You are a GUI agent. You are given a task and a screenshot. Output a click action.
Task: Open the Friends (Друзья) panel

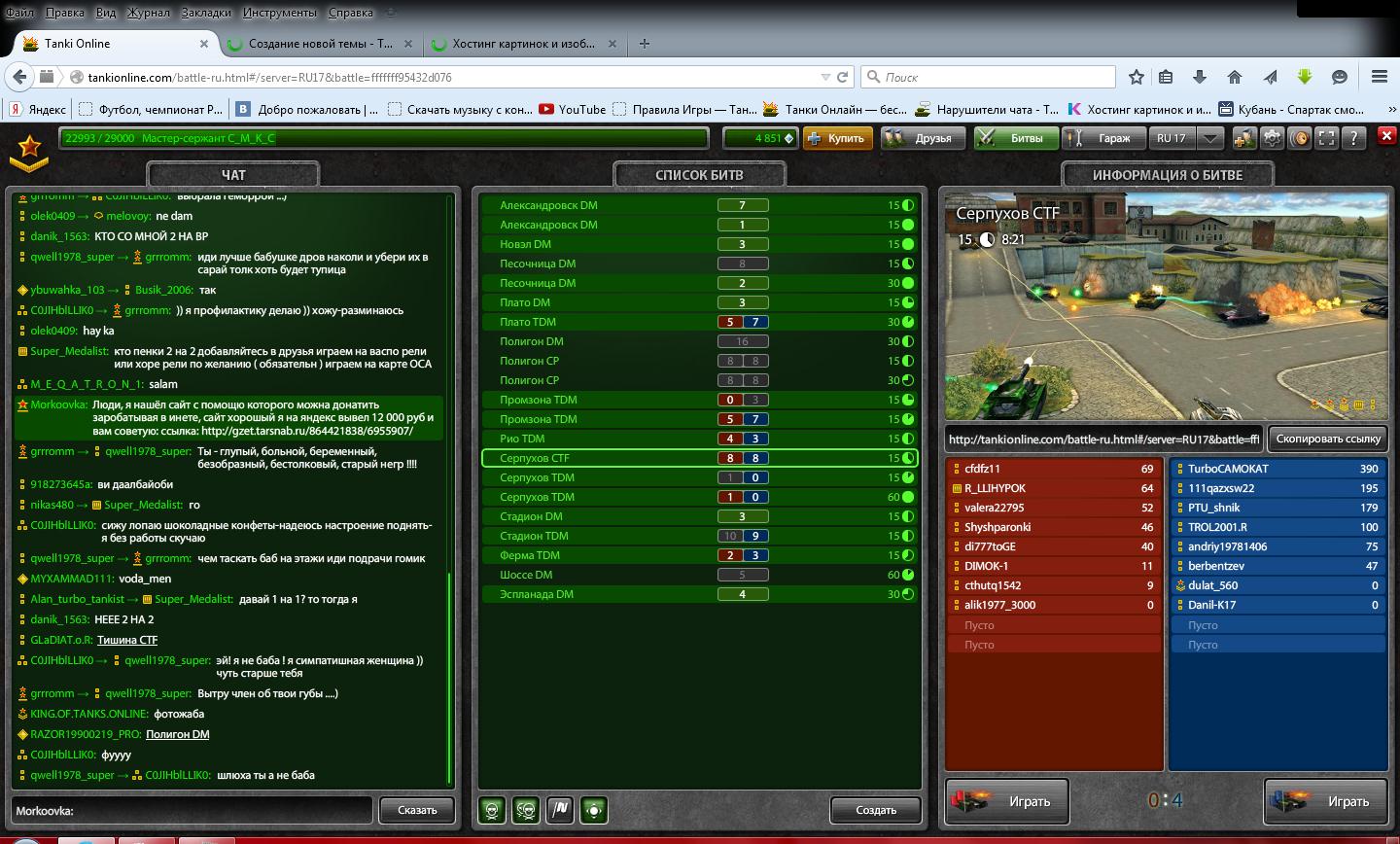pos(923,138)
